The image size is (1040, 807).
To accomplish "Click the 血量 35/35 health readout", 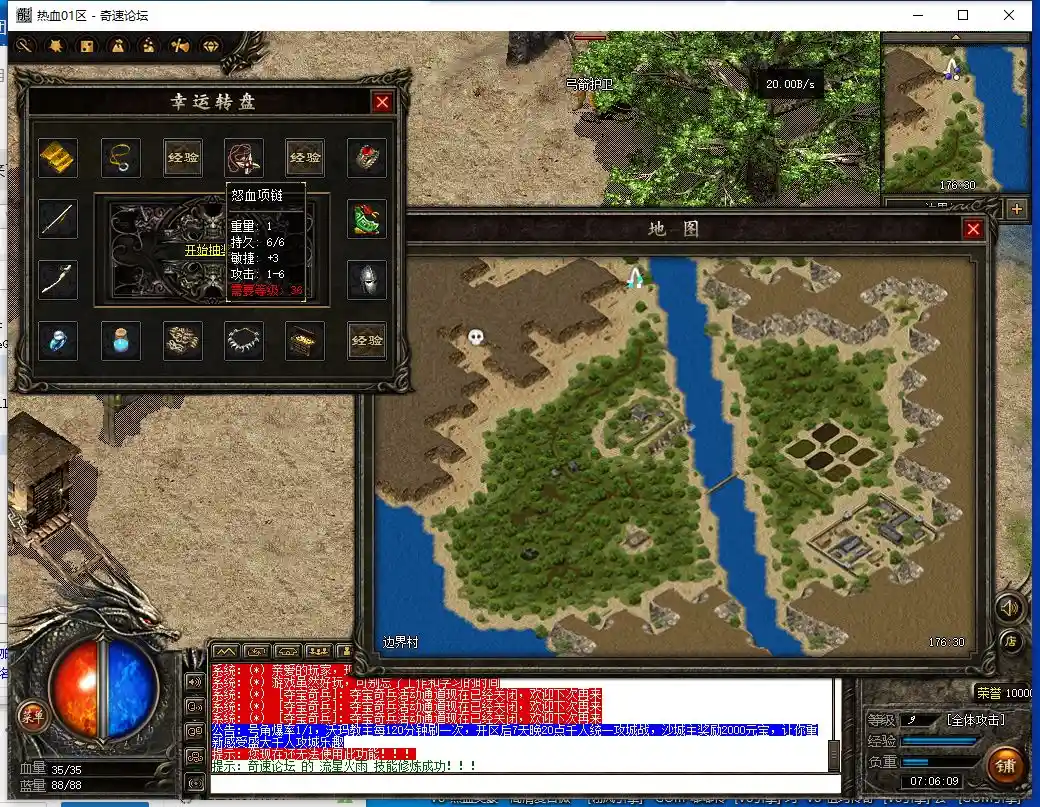I will [50, 769].
